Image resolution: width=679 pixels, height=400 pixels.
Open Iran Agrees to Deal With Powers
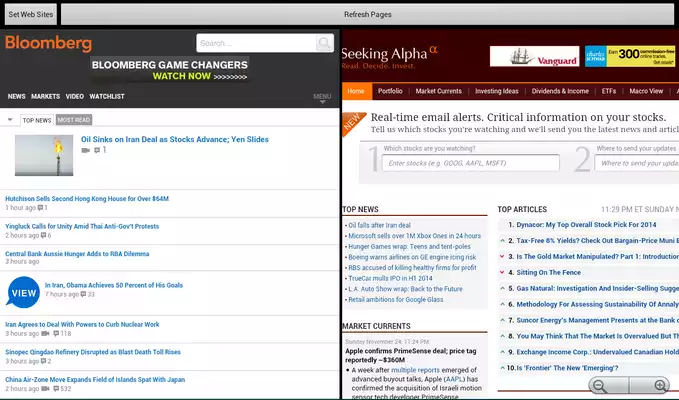click(82, 324)
